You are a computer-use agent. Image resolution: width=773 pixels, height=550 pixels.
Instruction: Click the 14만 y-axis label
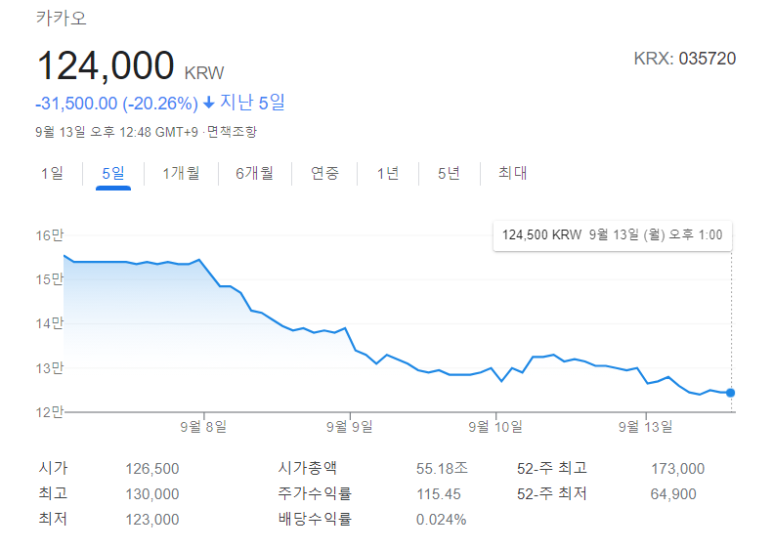pyautogui.click(x=49, y=323)
